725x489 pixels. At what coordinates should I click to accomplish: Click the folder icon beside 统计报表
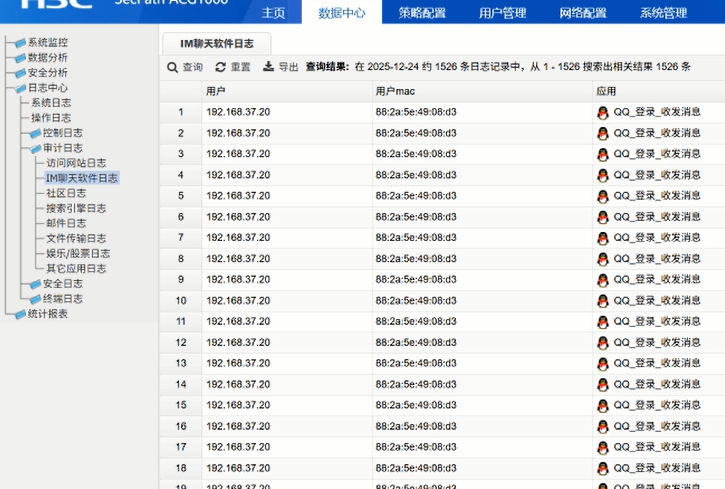(x=19, y=314)
